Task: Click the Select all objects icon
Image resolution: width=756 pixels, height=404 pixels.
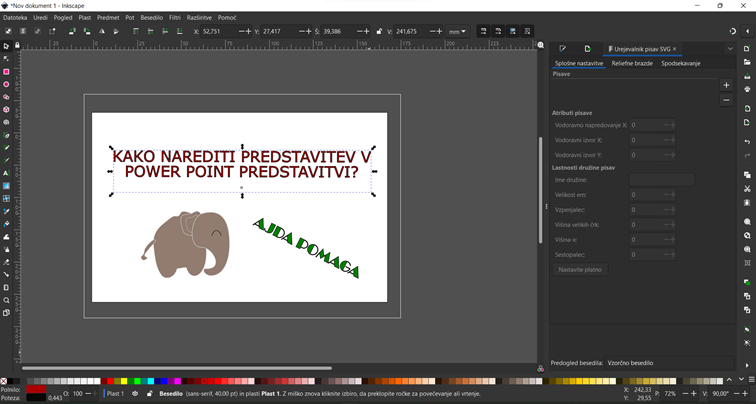Action: click(x=8, y=31)
